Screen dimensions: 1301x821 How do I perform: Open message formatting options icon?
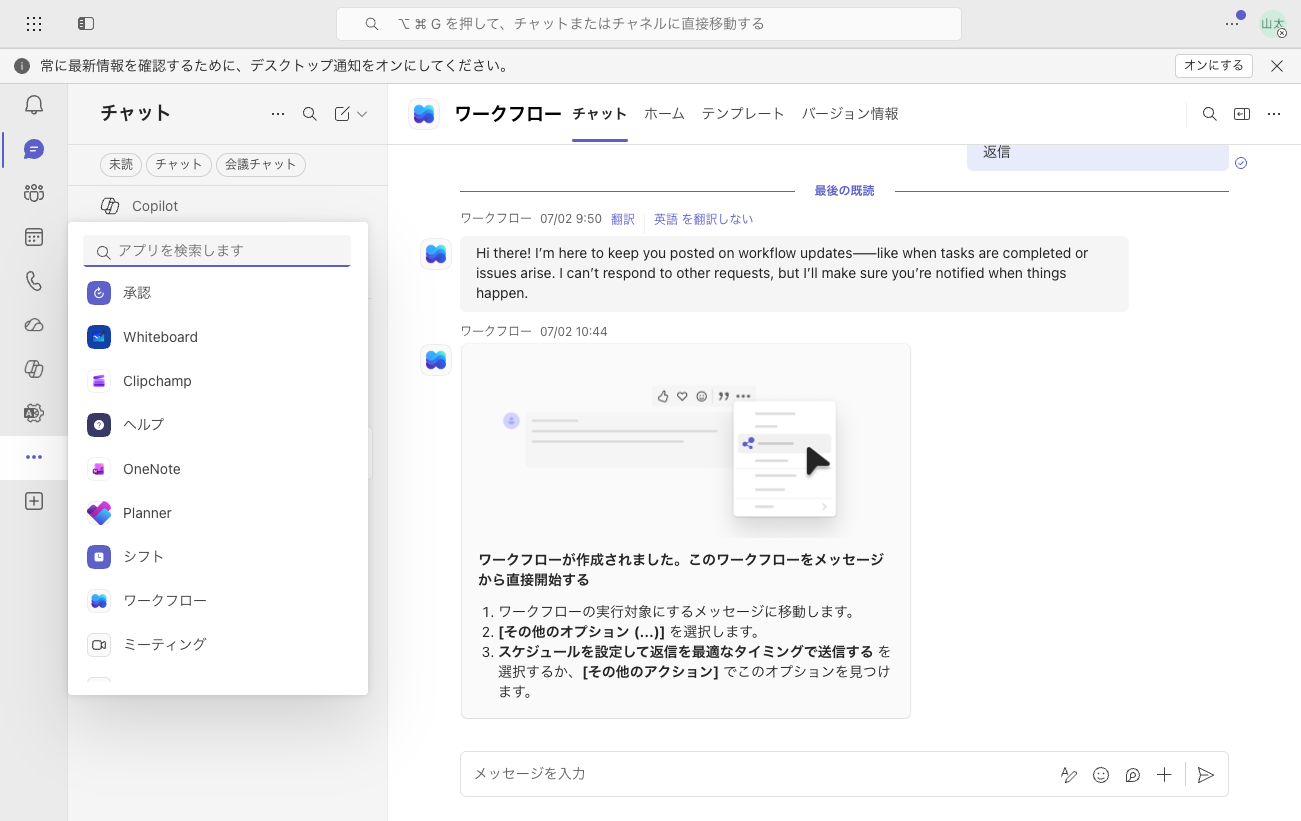[x=1069, y=774]
